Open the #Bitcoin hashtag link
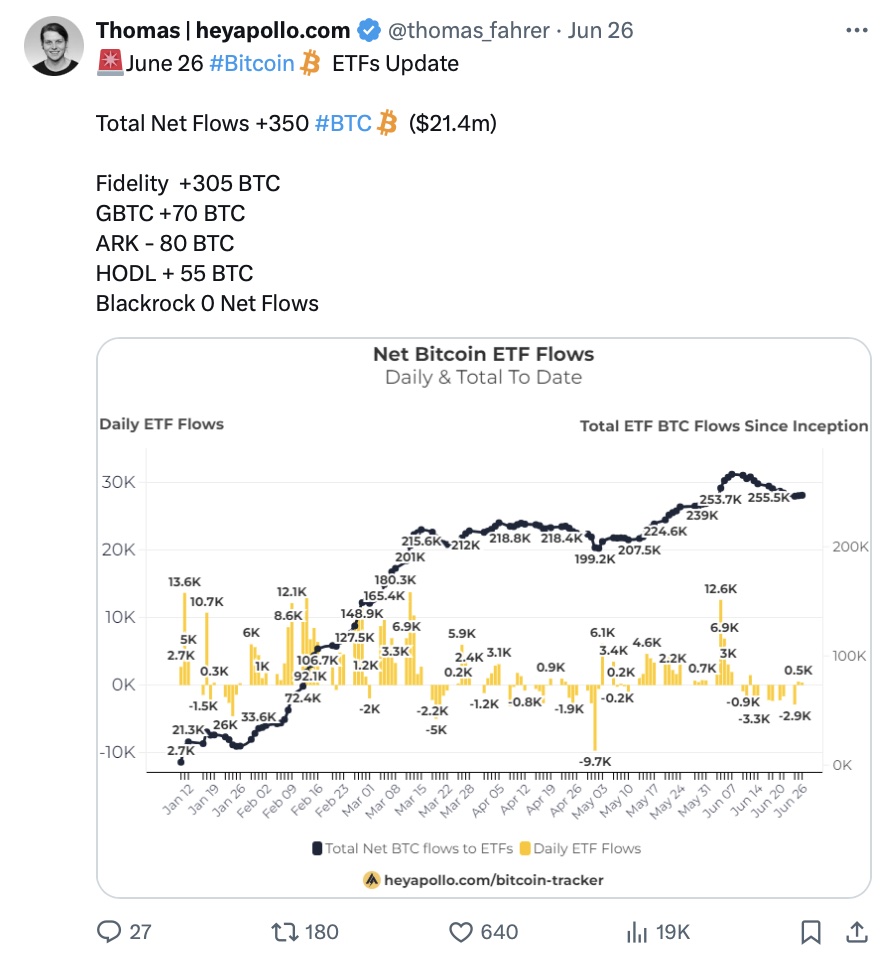The image size is (894, 956). [251, 63]
